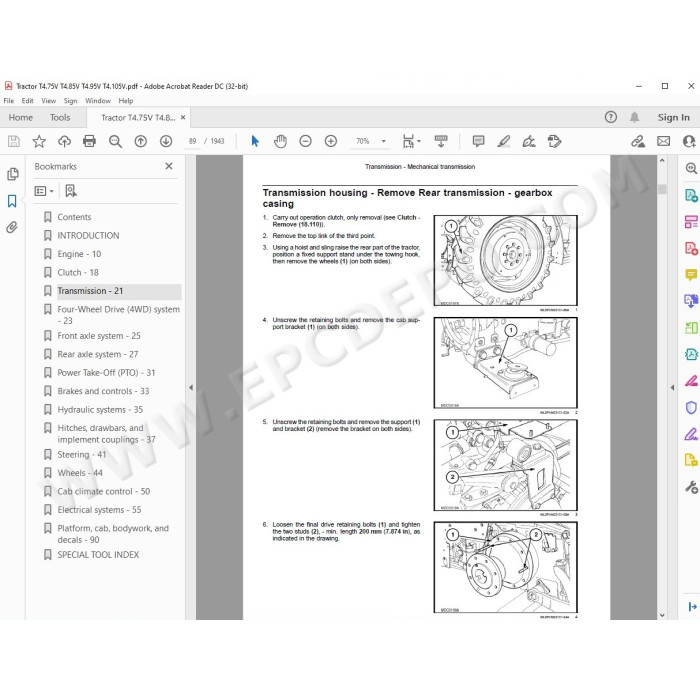Open the bookmarks Options dropdown
The width and height of the screenshot is (700, 700).
coord(44,191)
